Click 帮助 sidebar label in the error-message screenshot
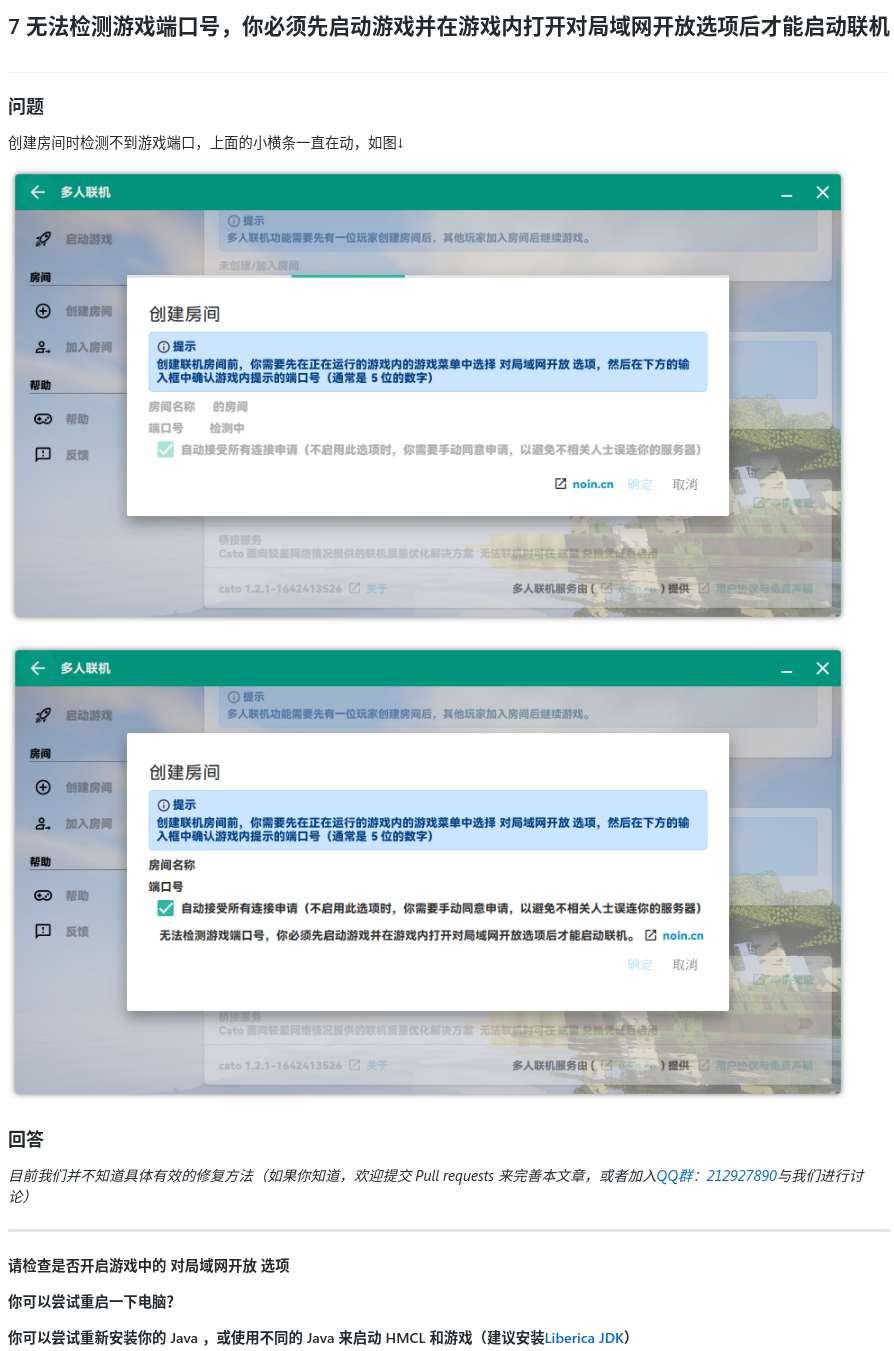894x1351 pixels. 77,895
